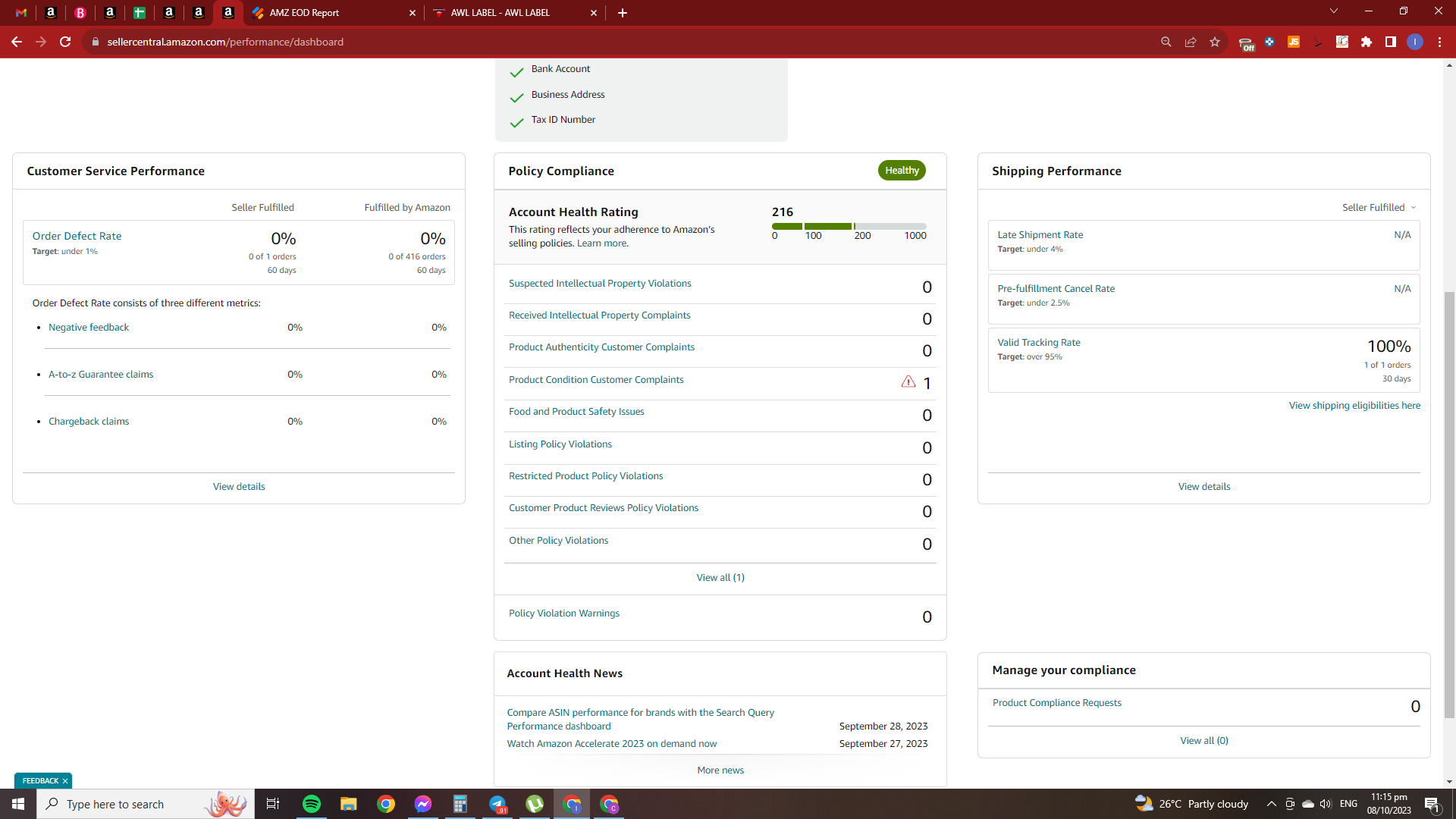Share this page via share icon
Screen dimensions: 1456x819
1191,42
